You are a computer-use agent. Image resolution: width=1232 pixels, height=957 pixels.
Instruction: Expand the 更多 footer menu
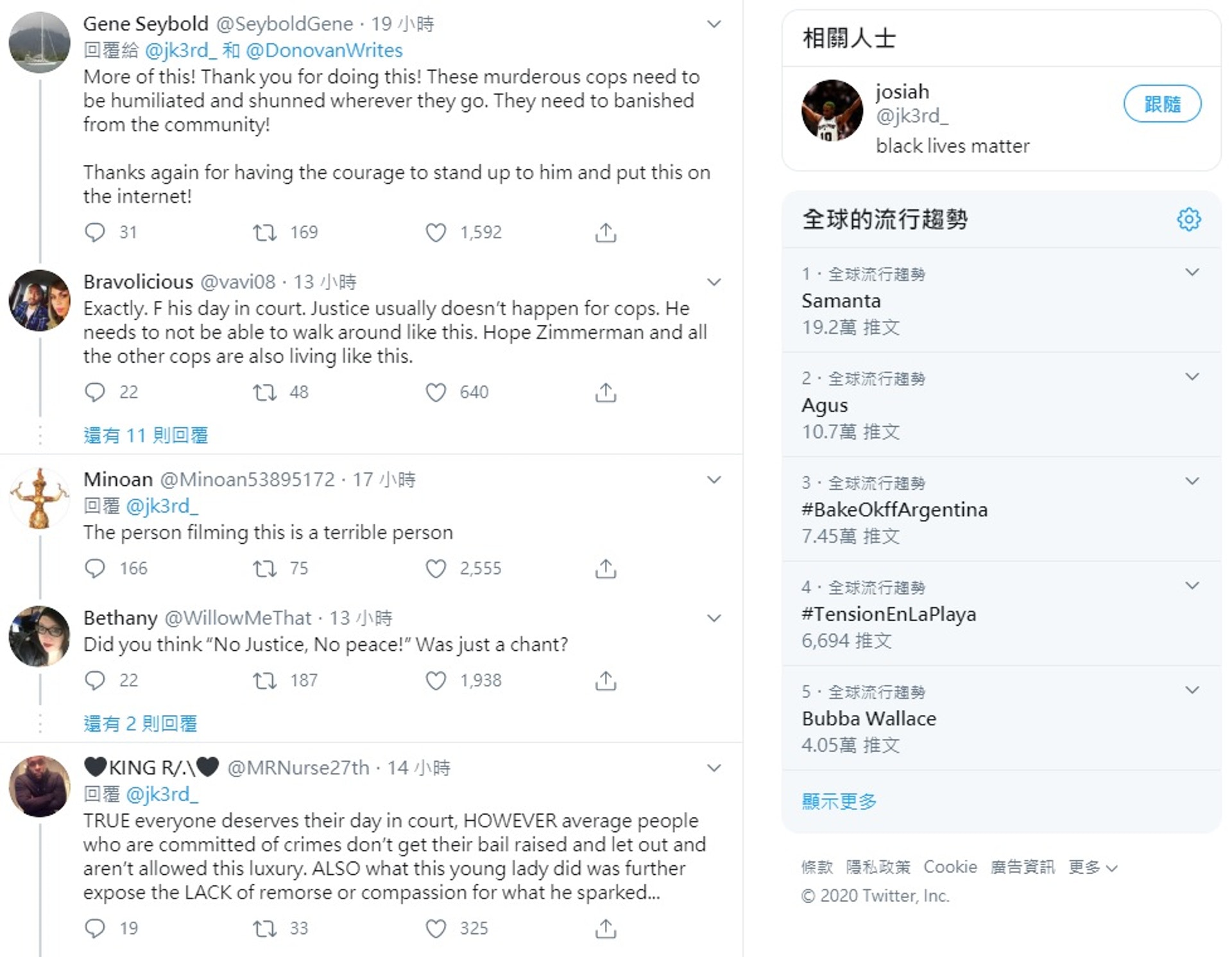(x=1093, y=867)
